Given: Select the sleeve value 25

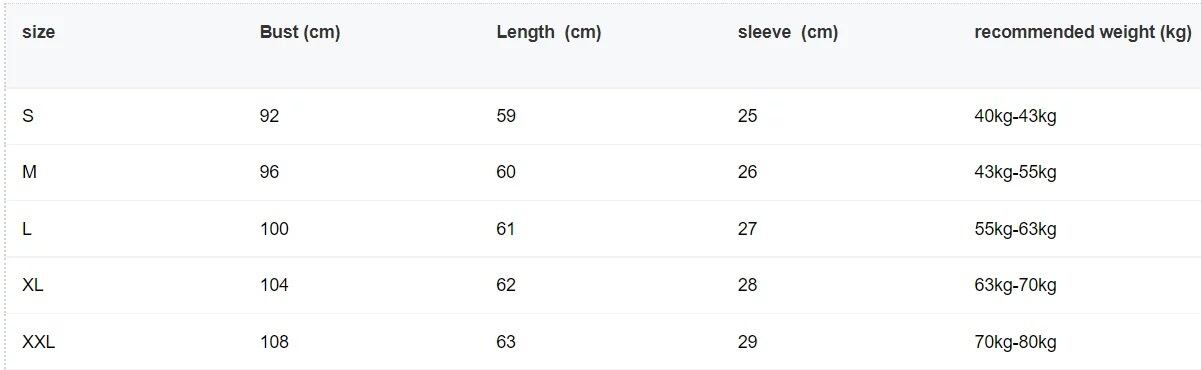Looking at the screenshot, I should click(748, 116).
